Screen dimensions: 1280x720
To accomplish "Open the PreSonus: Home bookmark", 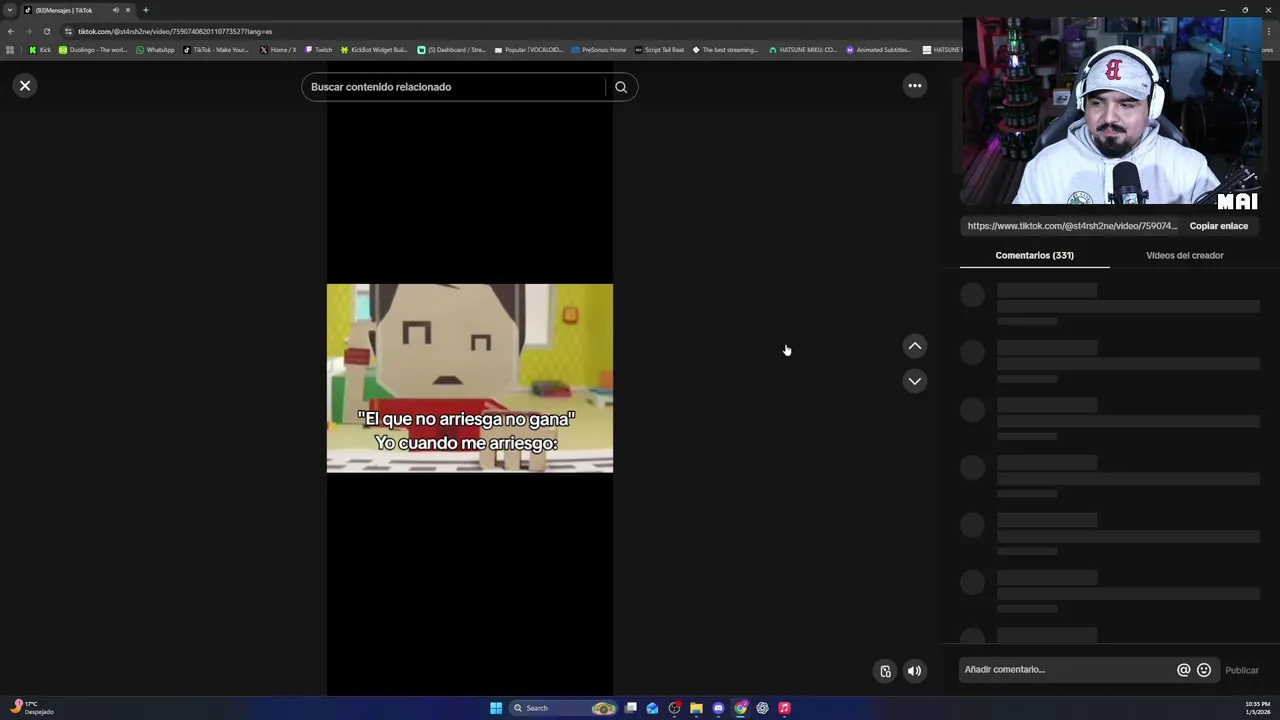I will point(598,49).
